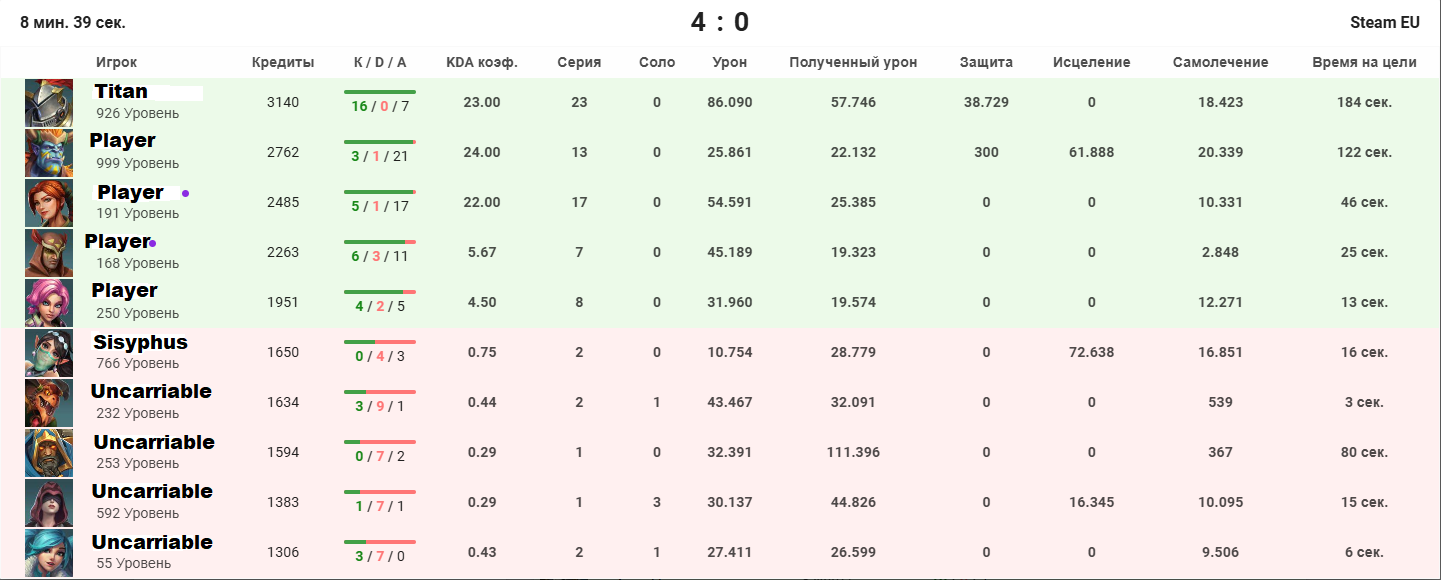Click the blue-faced champion avatar of level 999 Player

49,153
